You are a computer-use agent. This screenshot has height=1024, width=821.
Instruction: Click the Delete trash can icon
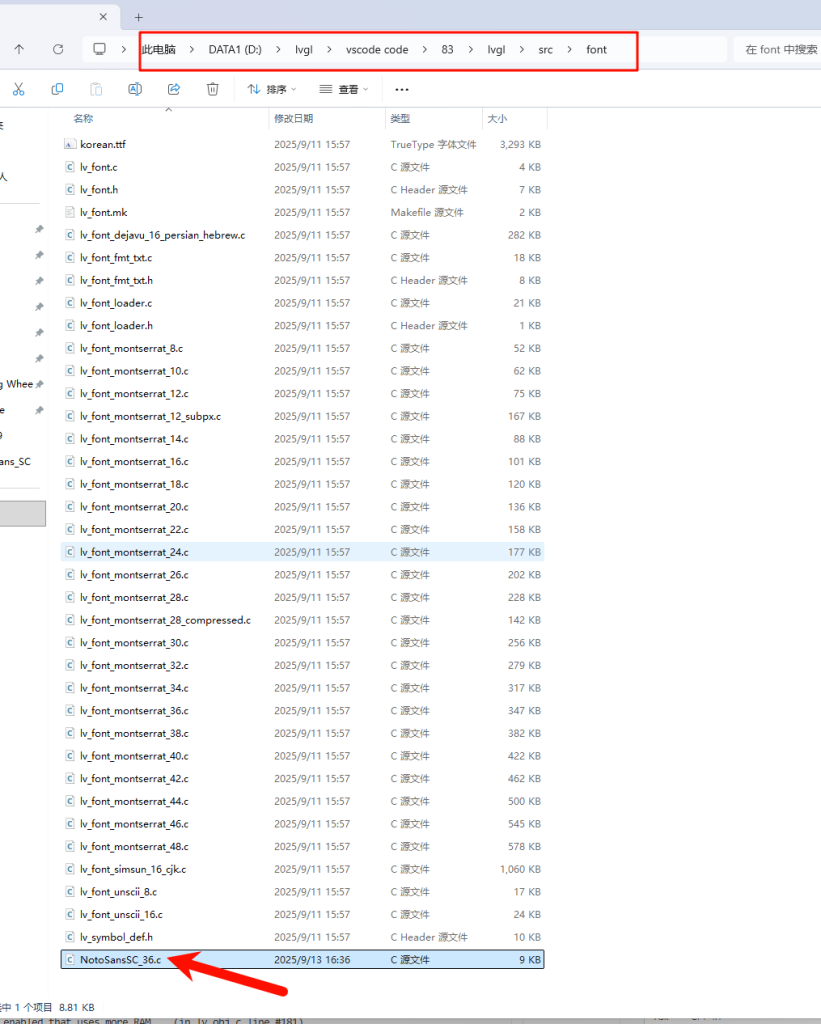pos(213,89)
